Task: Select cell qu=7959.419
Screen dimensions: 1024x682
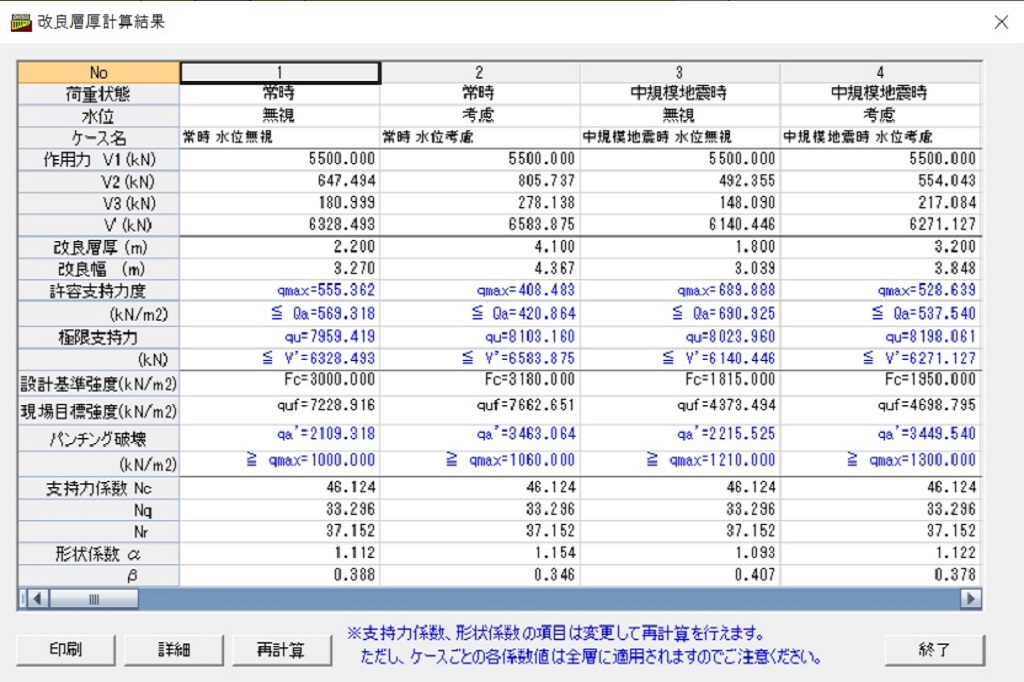Action: 280,336
